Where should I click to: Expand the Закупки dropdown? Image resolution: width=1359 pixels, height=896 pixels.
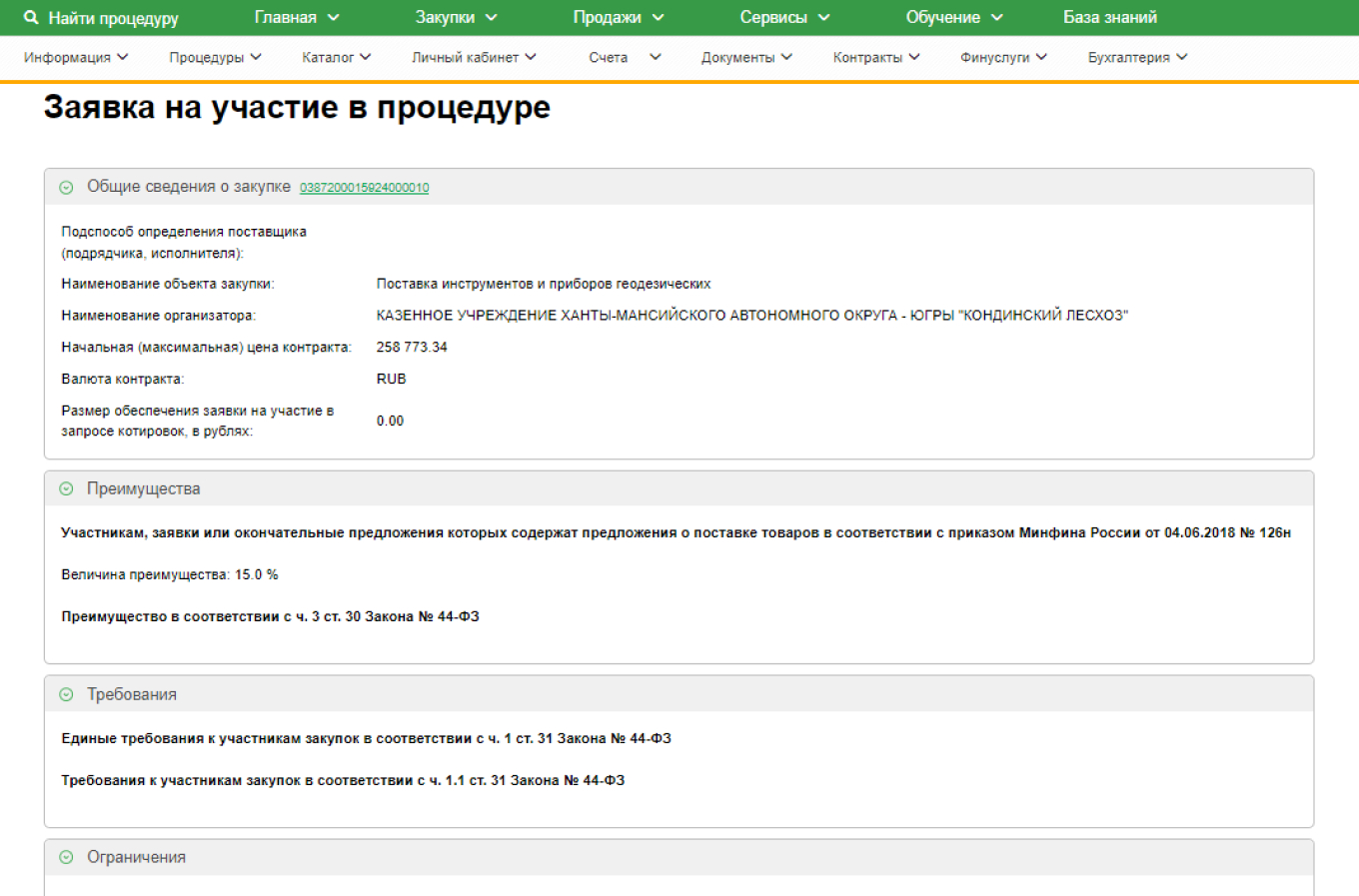(x=456, y=17)
